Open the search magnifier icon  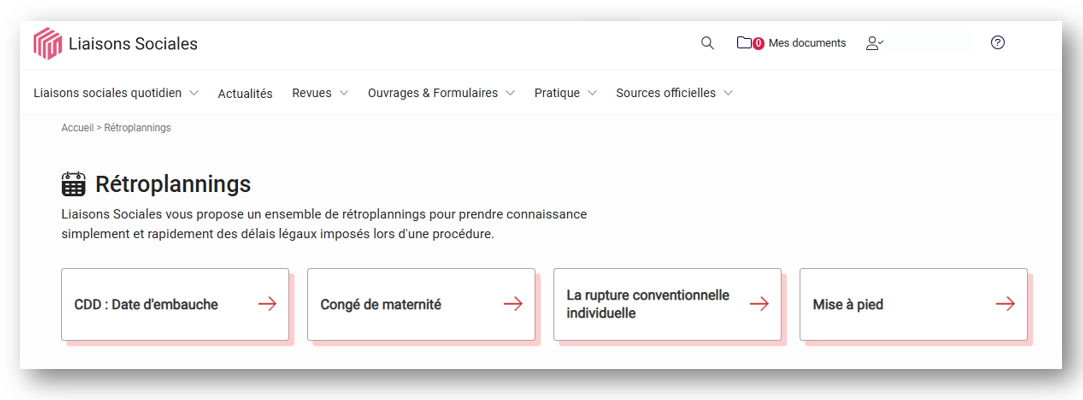click(x=707, y=43)
